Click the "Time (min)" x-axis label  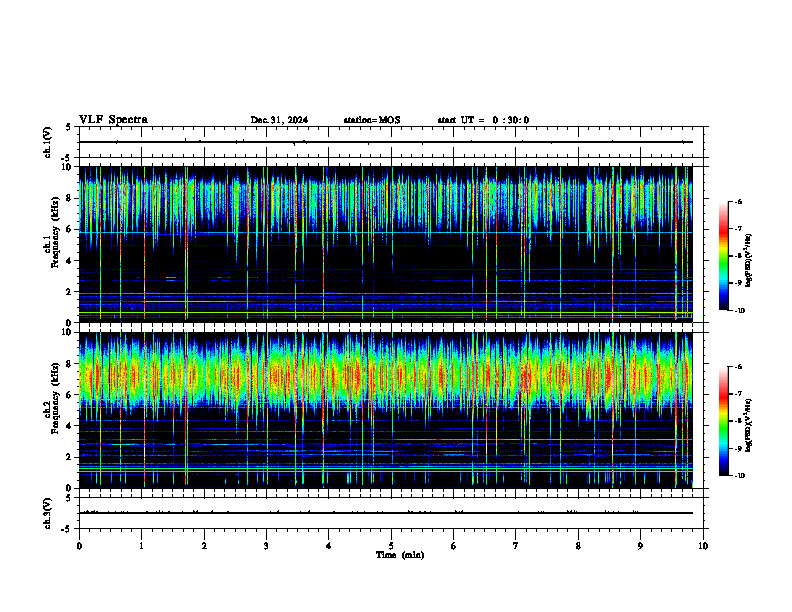pyautogui.click(x=400, y=555)
